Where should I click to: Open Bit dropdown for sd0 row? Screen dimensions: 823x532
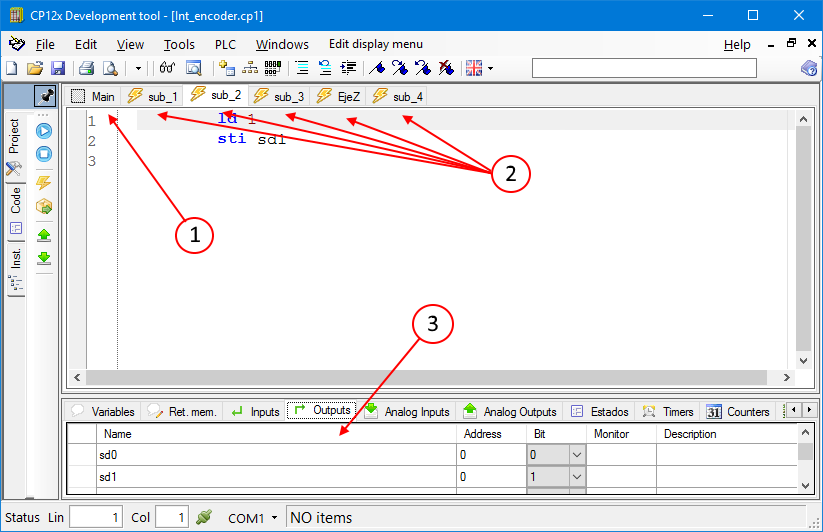(x=576, y=455)
